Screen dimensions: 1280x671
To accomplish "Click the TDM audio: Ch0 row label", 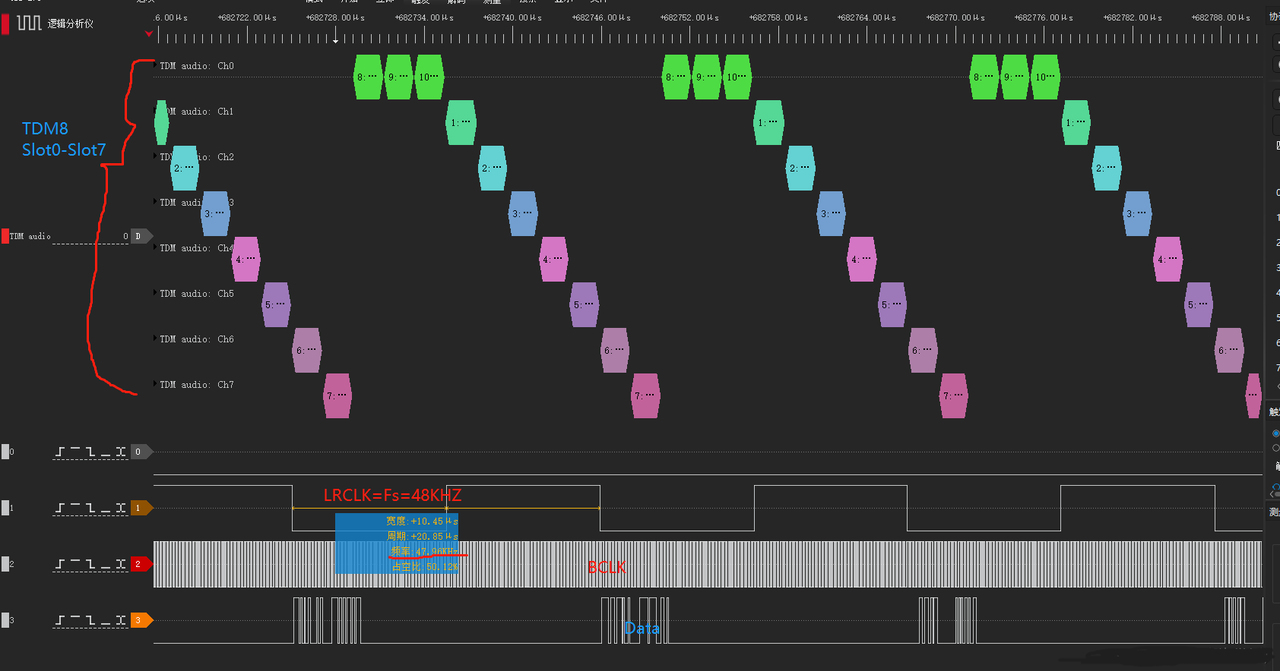I will point(197,66).
